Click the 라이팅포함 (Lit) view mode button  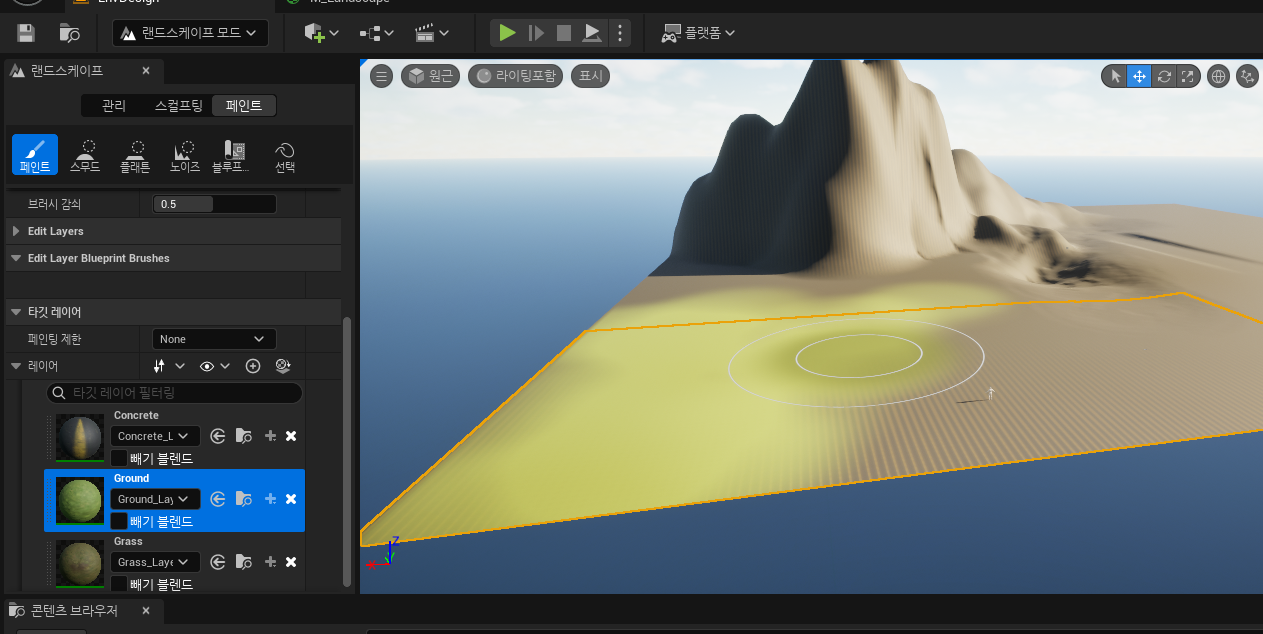(516, 76)
